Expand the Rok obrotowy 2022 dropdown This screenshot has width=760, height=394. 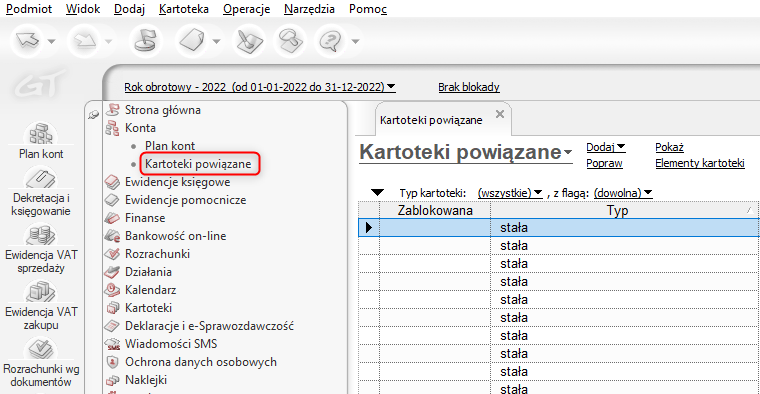tap(260, 87)
